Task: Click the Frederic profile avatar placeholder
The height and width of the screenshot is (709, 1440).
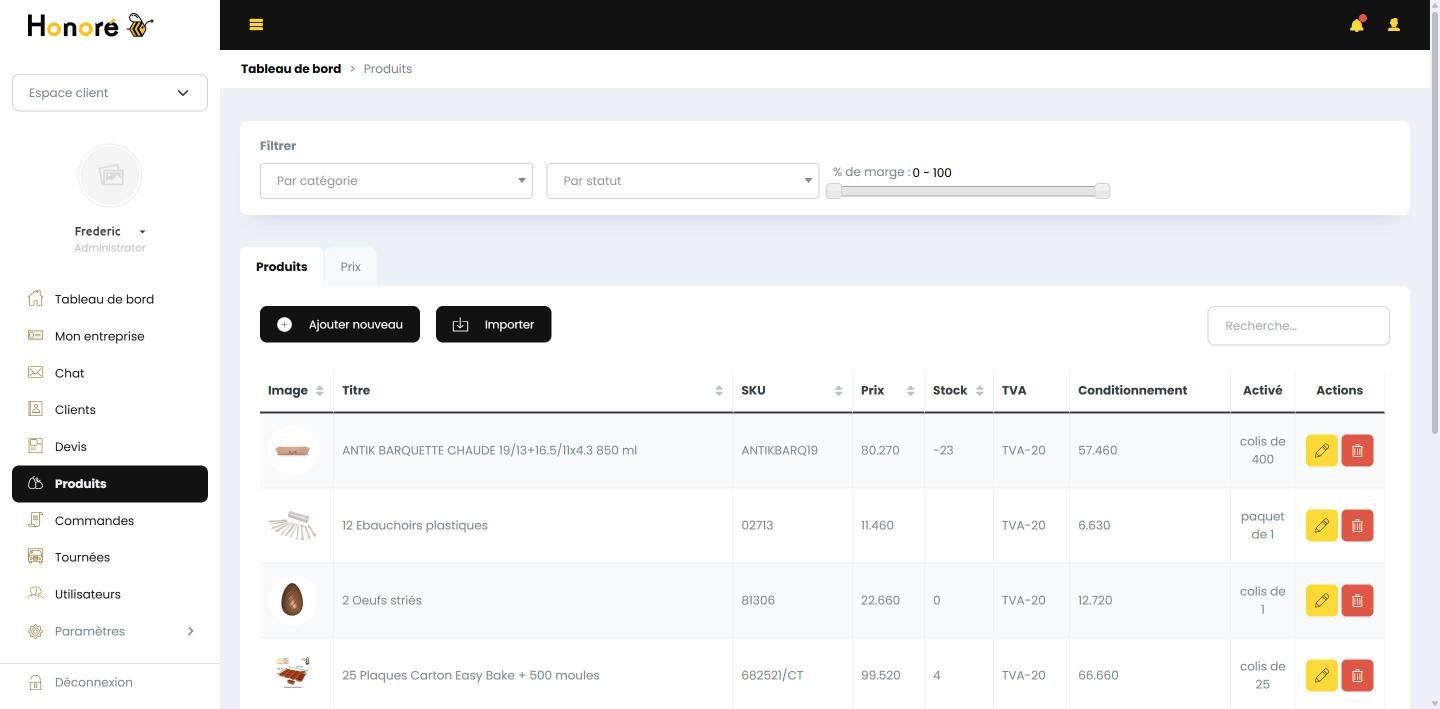Action: click(x=110, y=175)
